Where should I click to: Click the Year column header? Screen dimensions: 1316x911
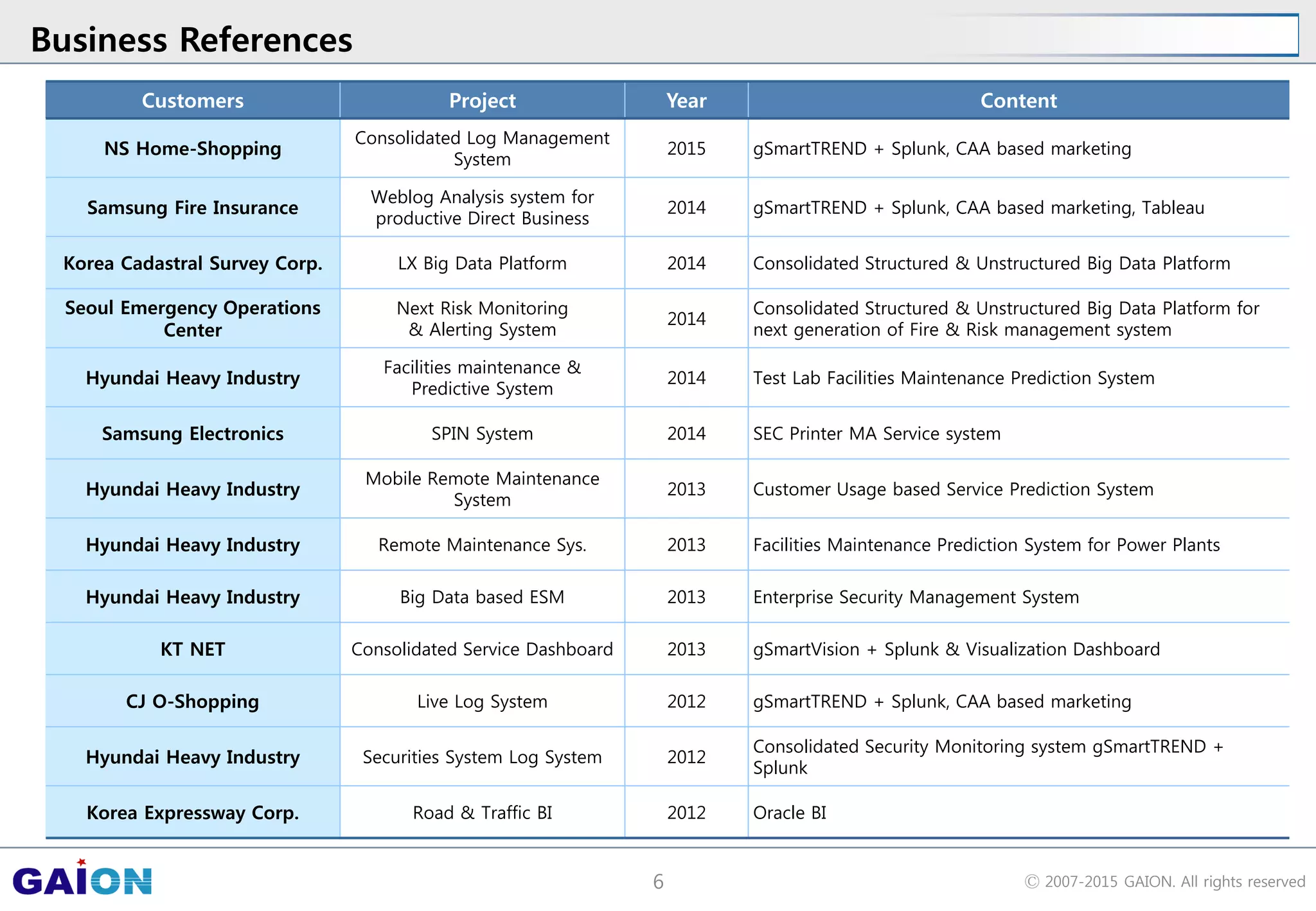(686, 101)
